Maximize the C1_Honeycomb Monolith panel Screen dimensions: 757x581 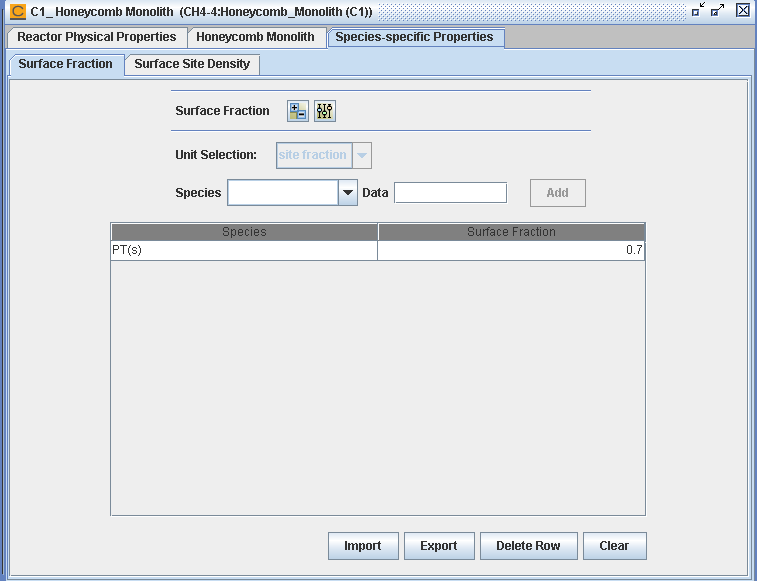718,10
